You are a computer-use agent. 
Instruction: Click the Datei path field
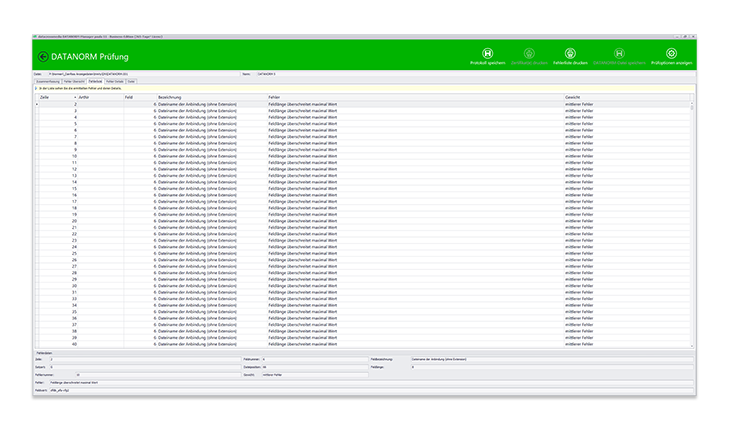144,74
